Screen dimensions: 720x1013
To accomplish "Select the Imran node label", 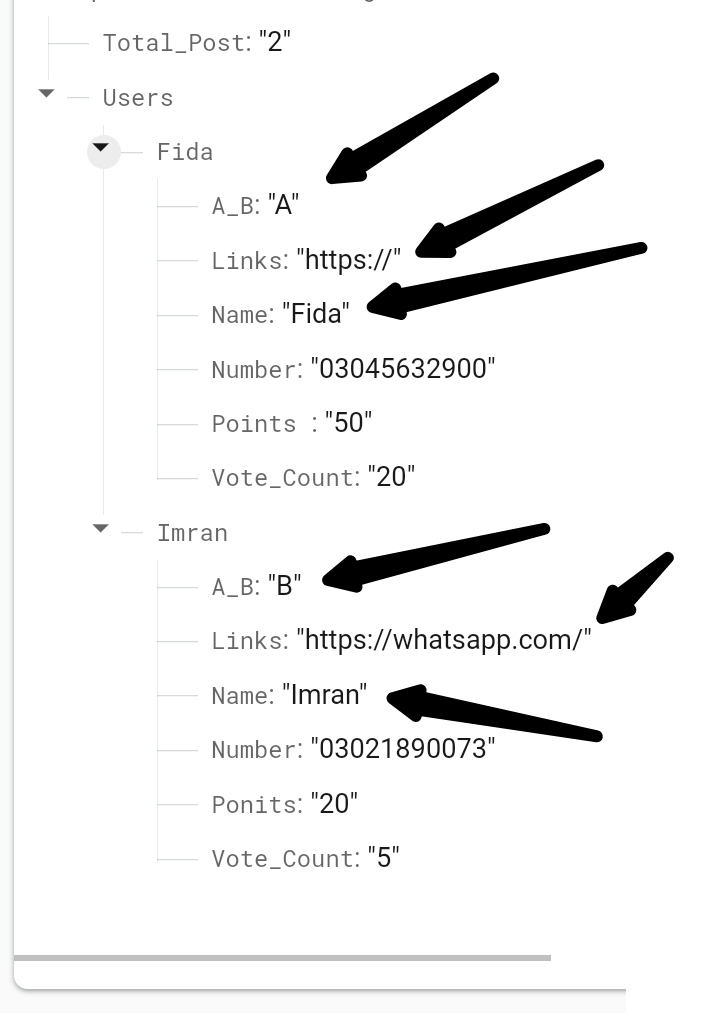I will (192, 532).
